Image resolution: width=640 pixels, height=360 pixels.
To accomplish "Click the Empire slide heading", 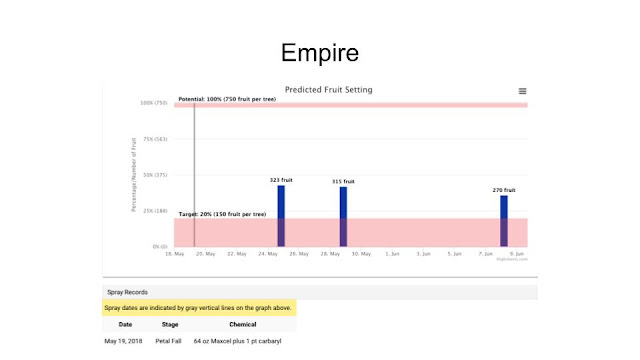I will point(320,53).
